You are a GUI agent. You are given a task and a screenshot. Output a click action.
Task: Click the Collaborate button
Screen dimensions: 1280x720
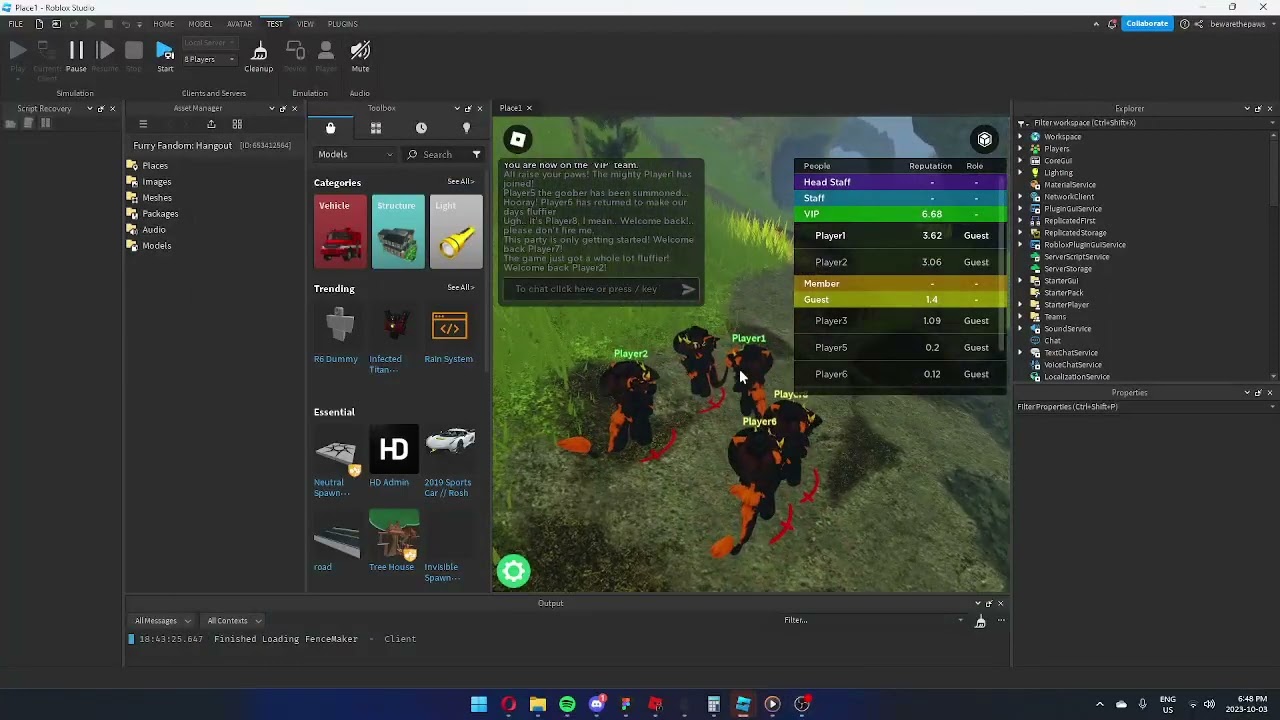tap(1146, 24)
